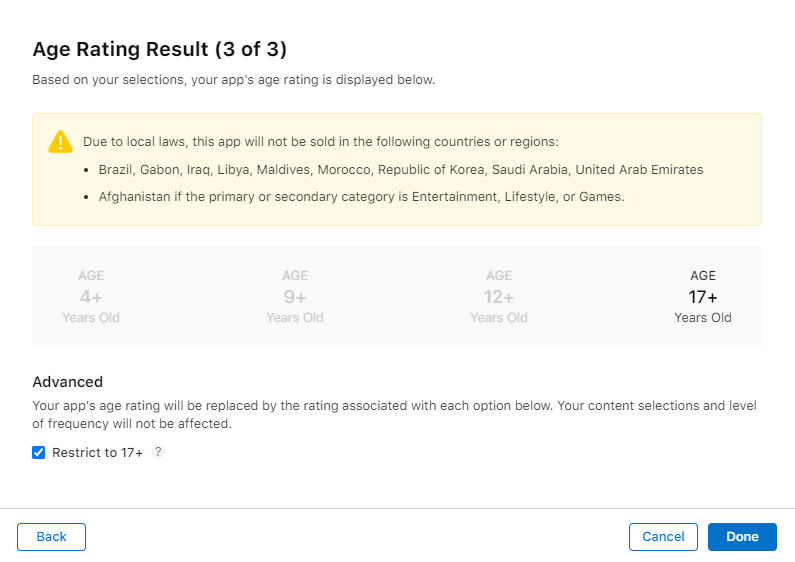Click the Advanced section description paragraph
This screenshot has width=795, height=562.
pos(394,414)
